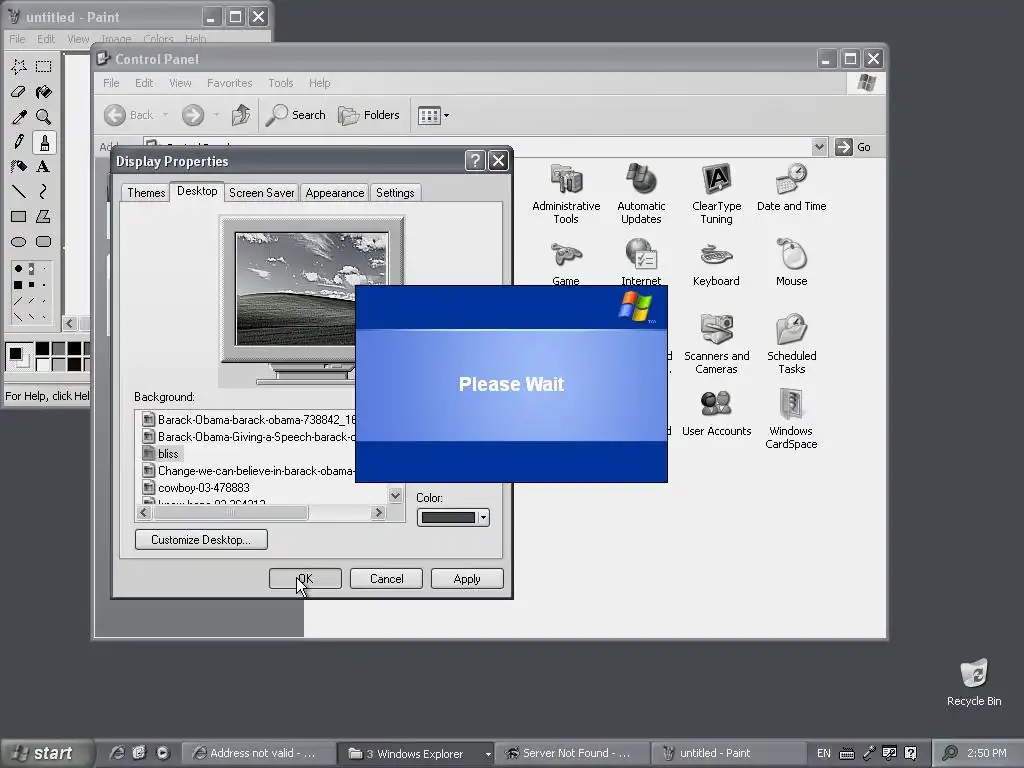The height and width of the screenshot is (768, 1024).
Task: Click background list horizontal scrollbar thumb
Action: [231, 513]
